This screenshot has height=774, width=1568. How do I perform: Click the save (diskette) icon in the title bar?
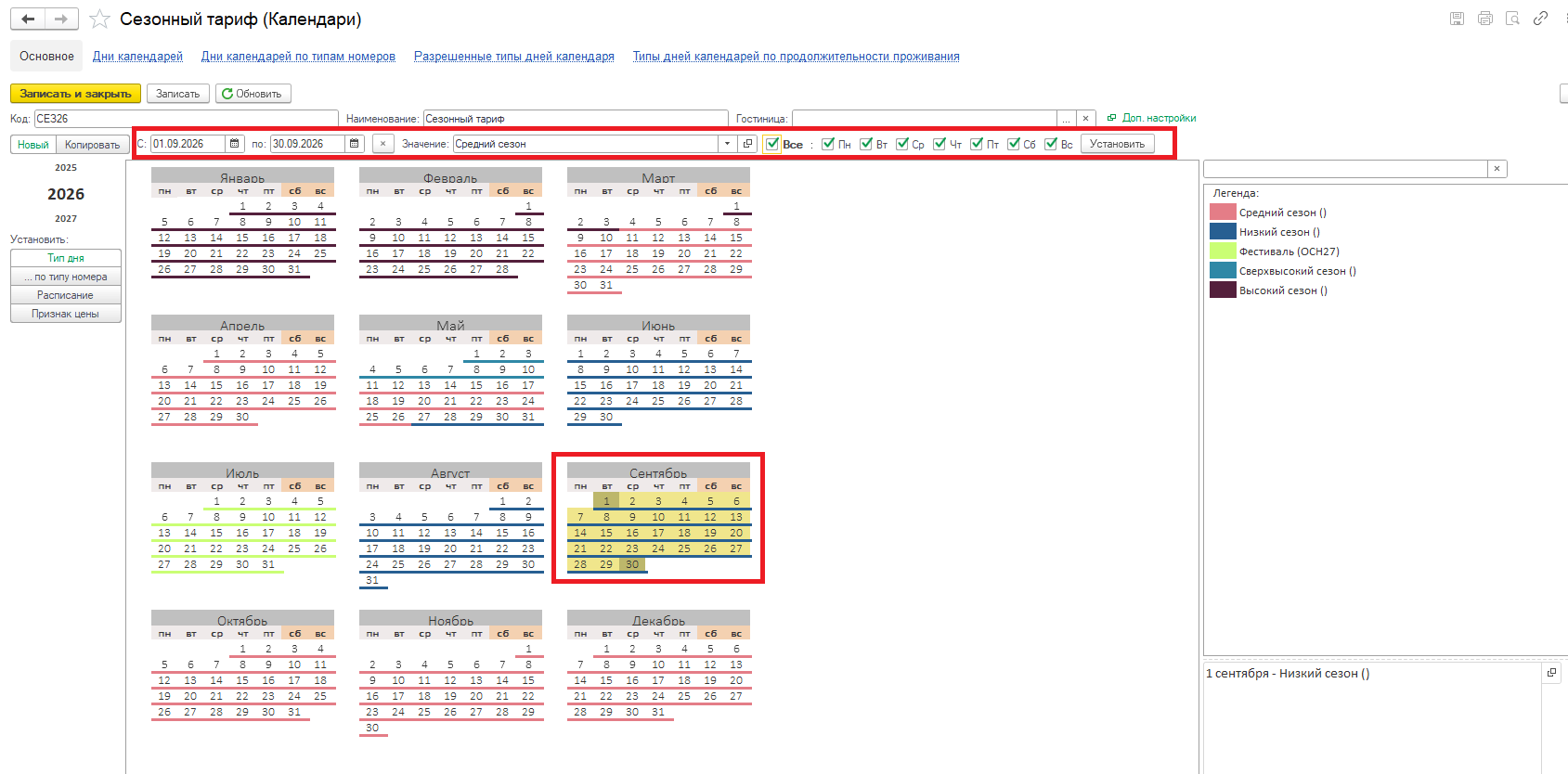1457,19
